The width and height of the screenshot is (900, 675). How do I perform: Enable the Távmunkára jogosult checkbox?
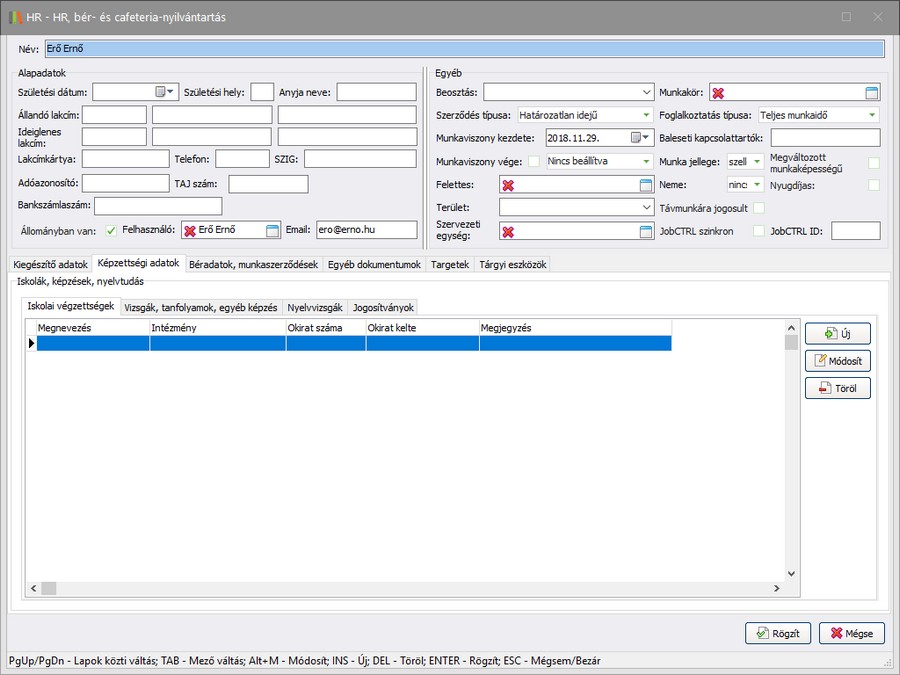click(759, 208)
